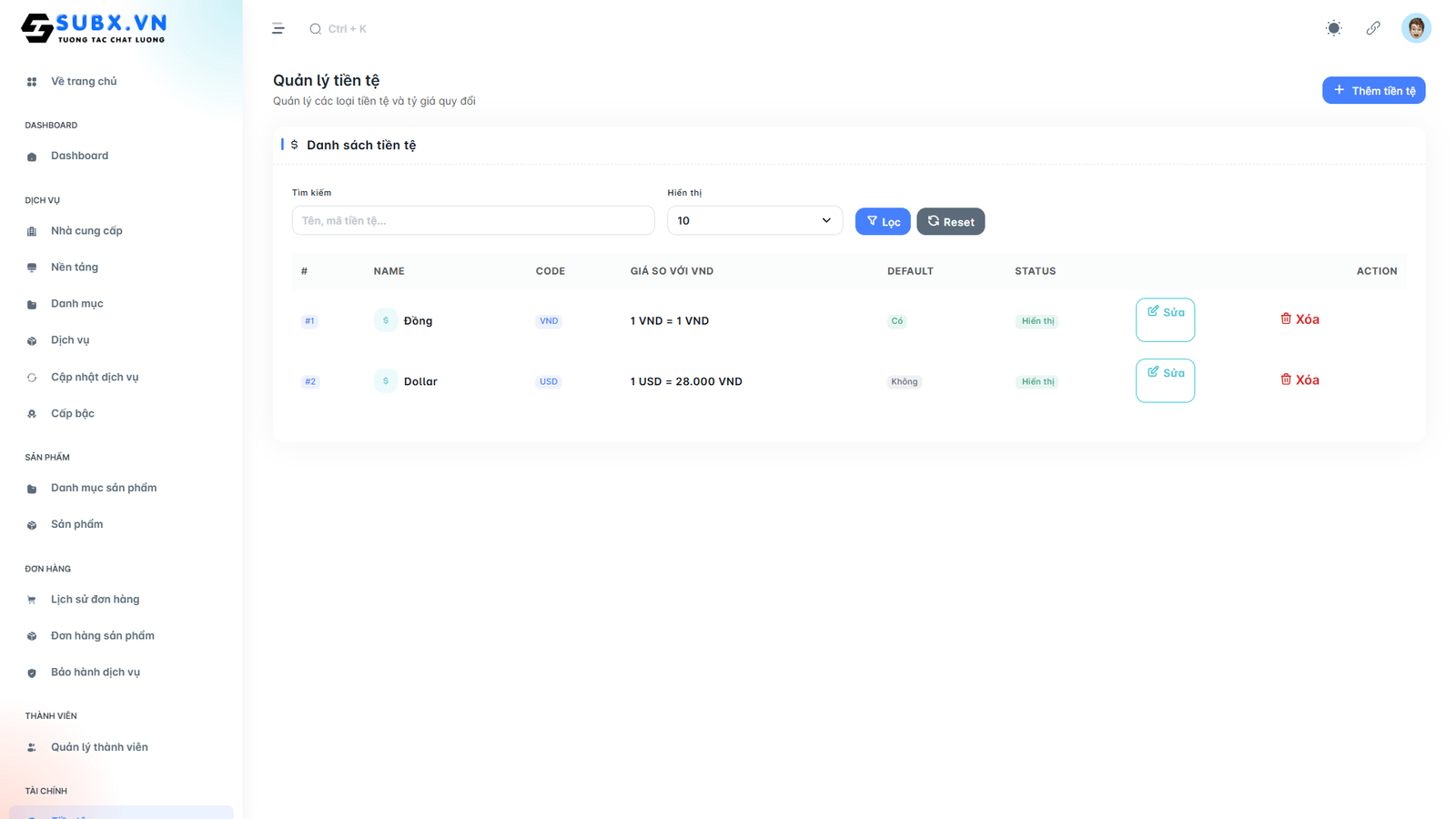This screenshot has height=819, width=1456.
Task: Click the VND code badge for Đồng
Action: (x=548, y=320)
